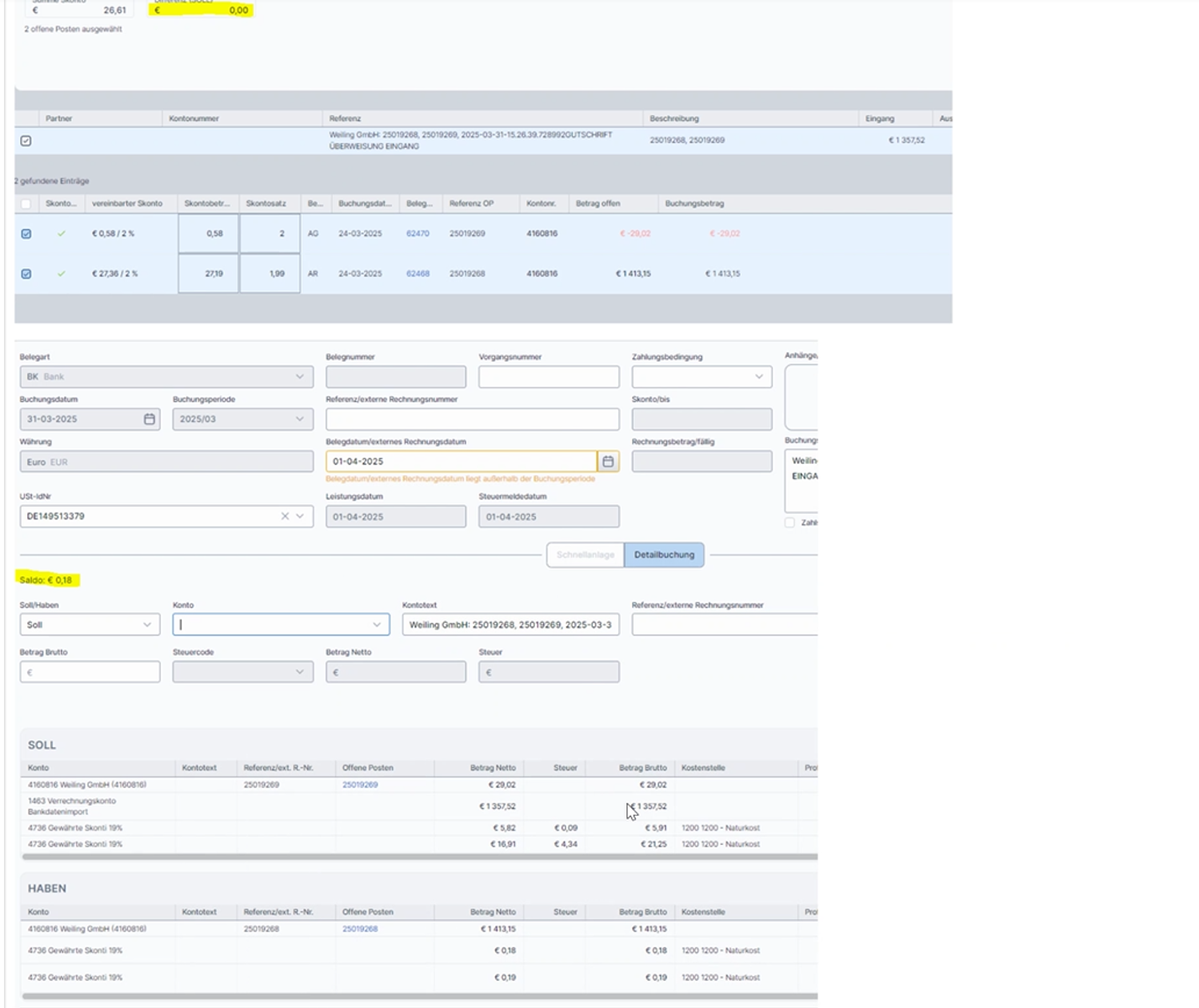Toggle the select-all checkbox in Einträge header
This screenshot has width=1199, height=1008.
point(26,204)
